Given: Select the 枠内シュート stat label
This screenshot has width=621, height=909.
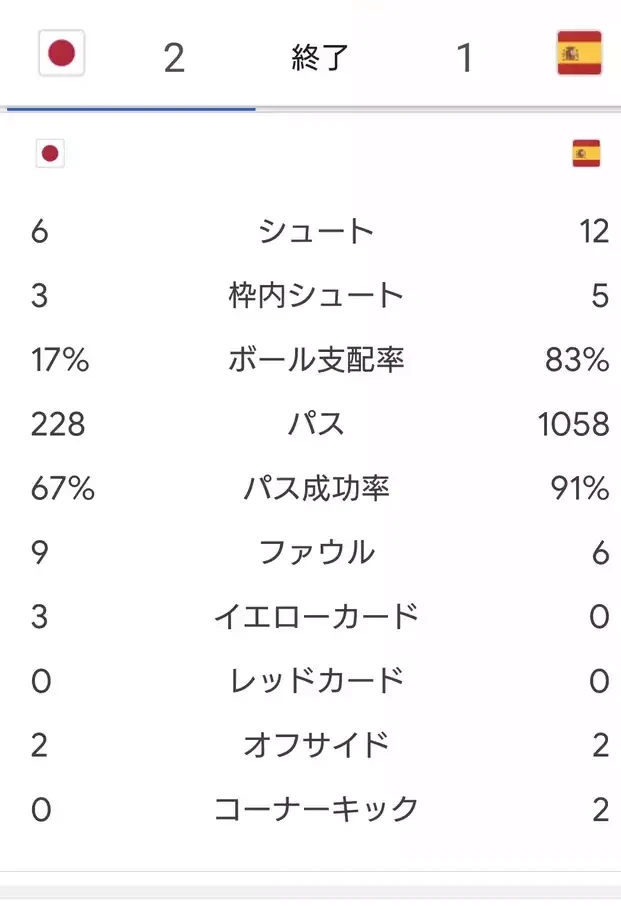Looking at the screenshot, I should click(316, 295).
